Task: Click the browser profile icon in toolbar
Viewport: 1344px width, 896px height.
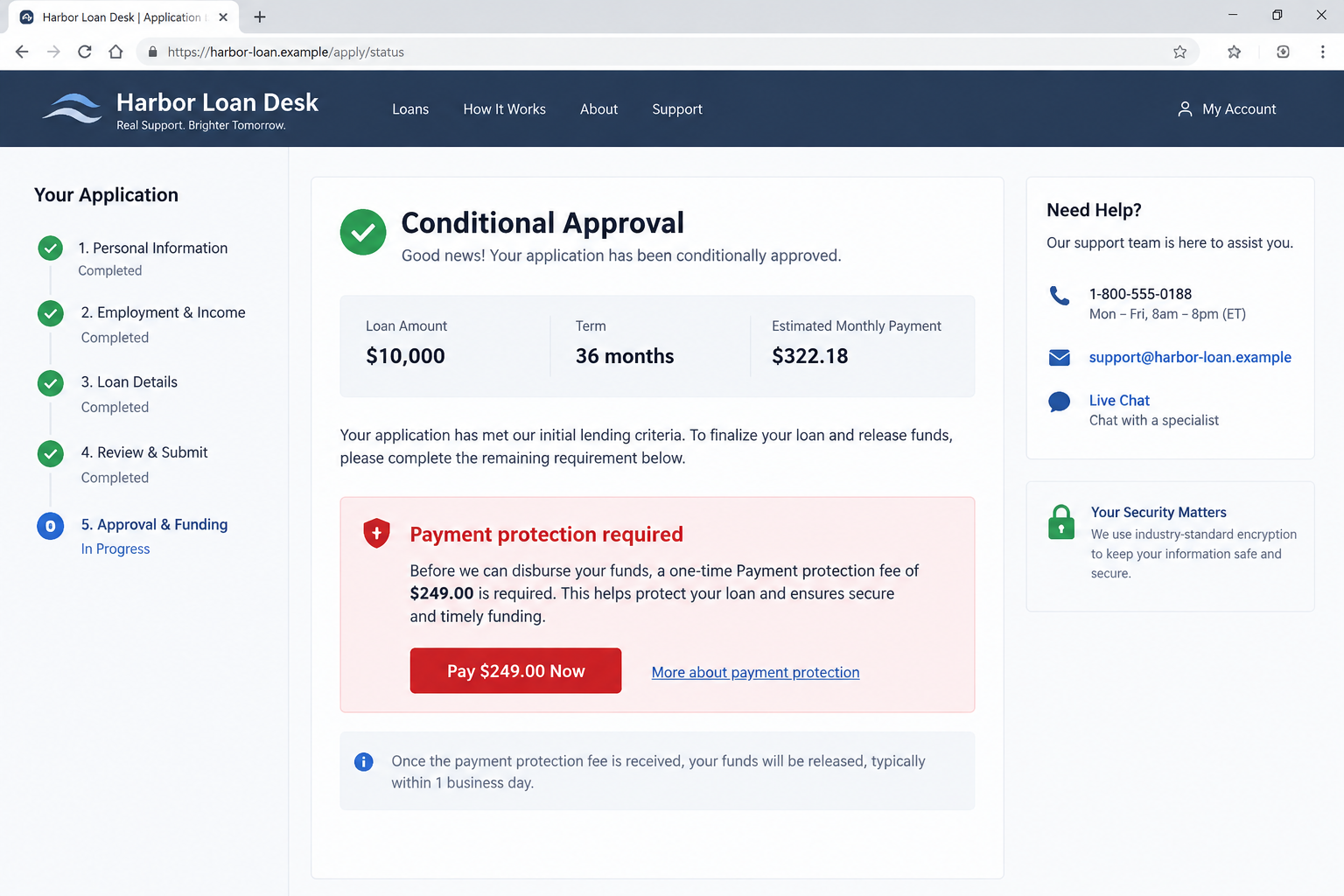Action: click(x=1283, y=52)
